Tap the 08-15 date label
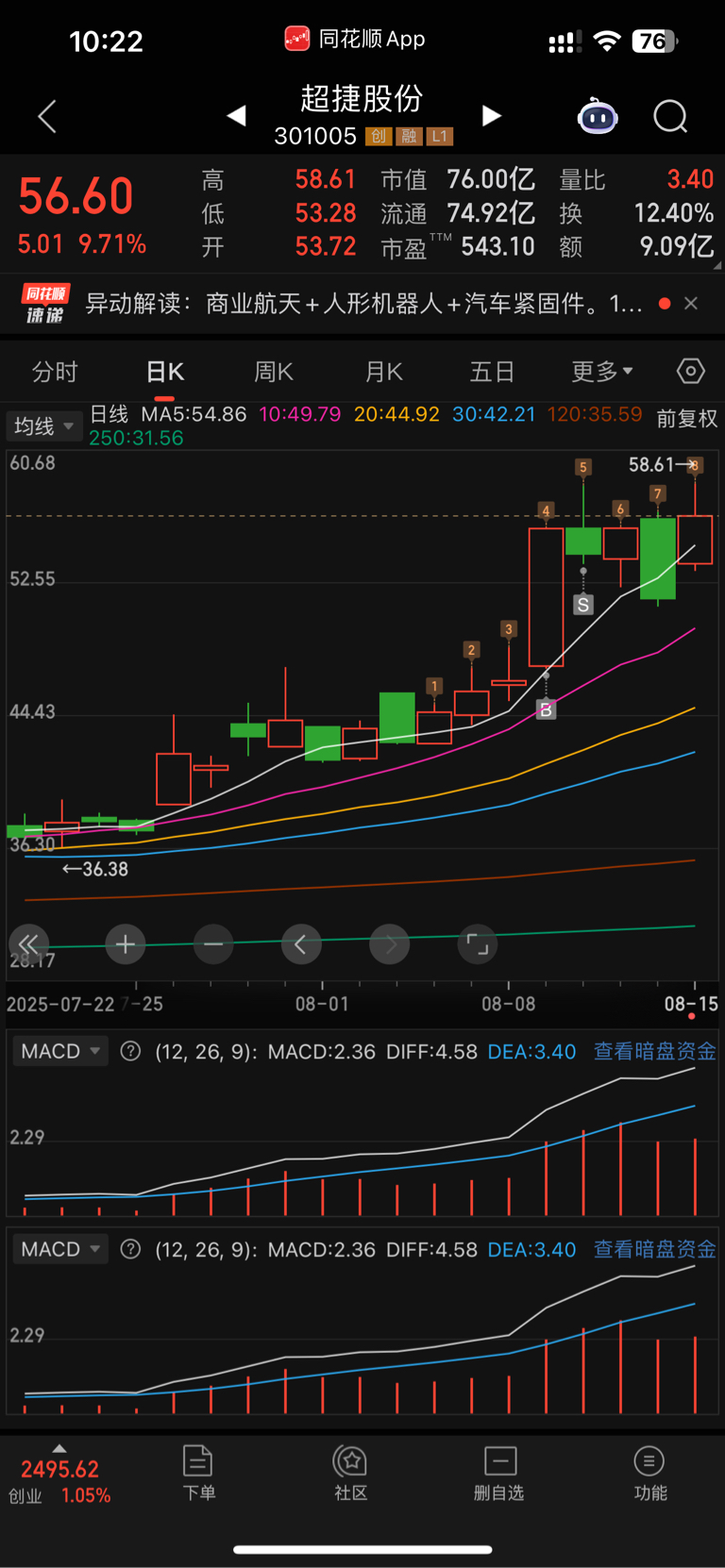This screenshot has height=1568, width=725. [691, 1004]
